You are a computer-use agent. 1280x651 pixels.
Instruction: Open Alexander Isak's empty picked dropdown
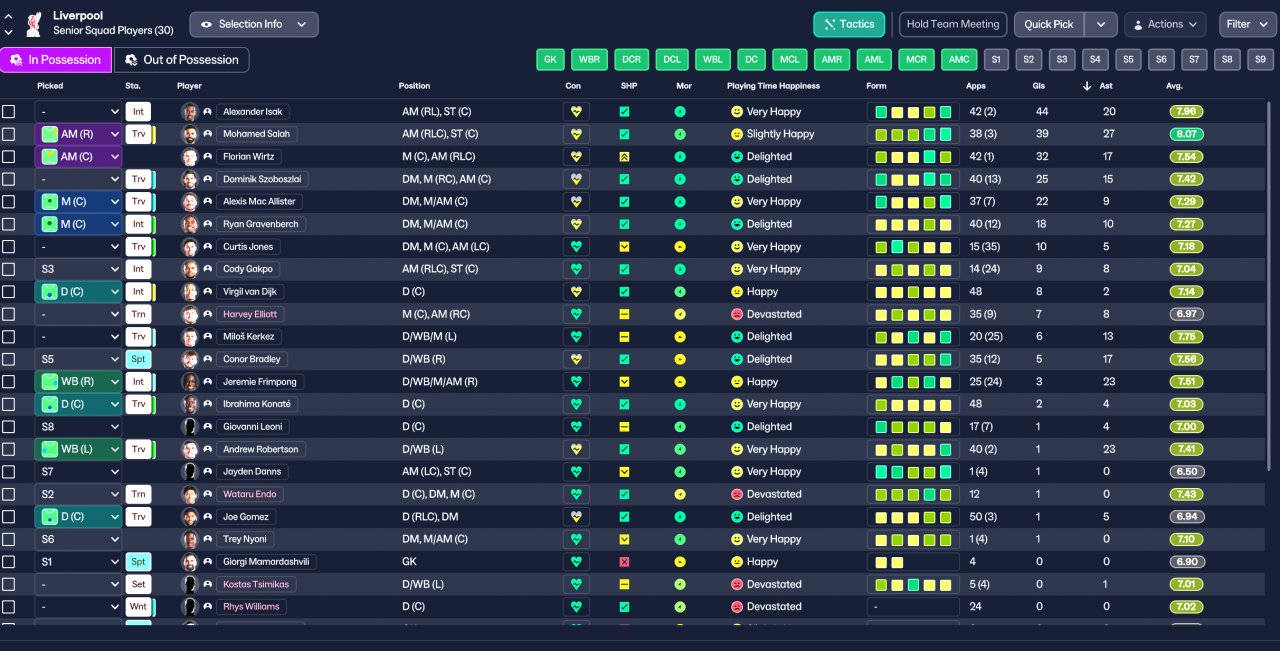(x=78, y=112)
